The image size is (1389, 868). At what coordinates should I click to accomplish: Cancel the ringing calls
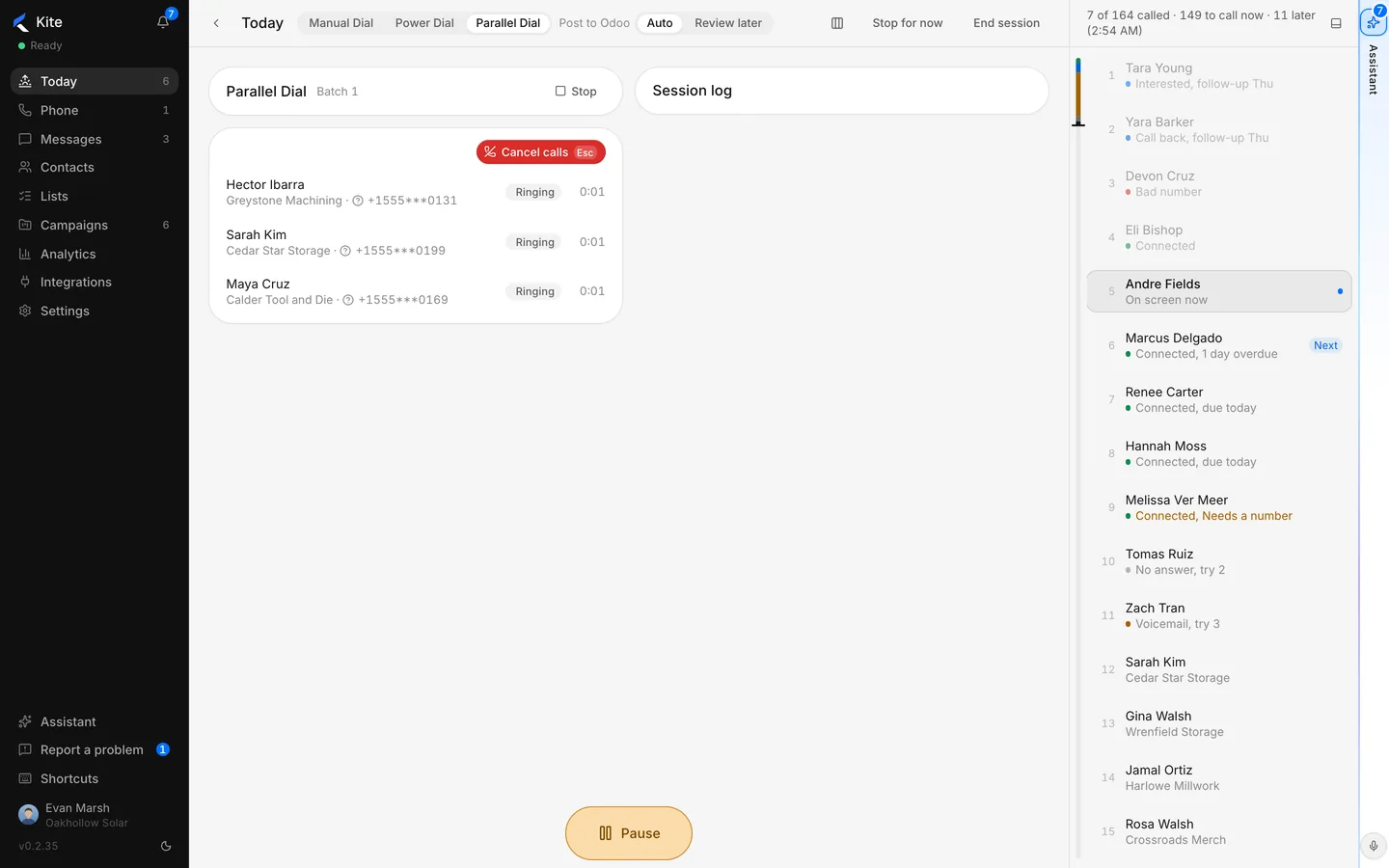[x=541, y=152]
